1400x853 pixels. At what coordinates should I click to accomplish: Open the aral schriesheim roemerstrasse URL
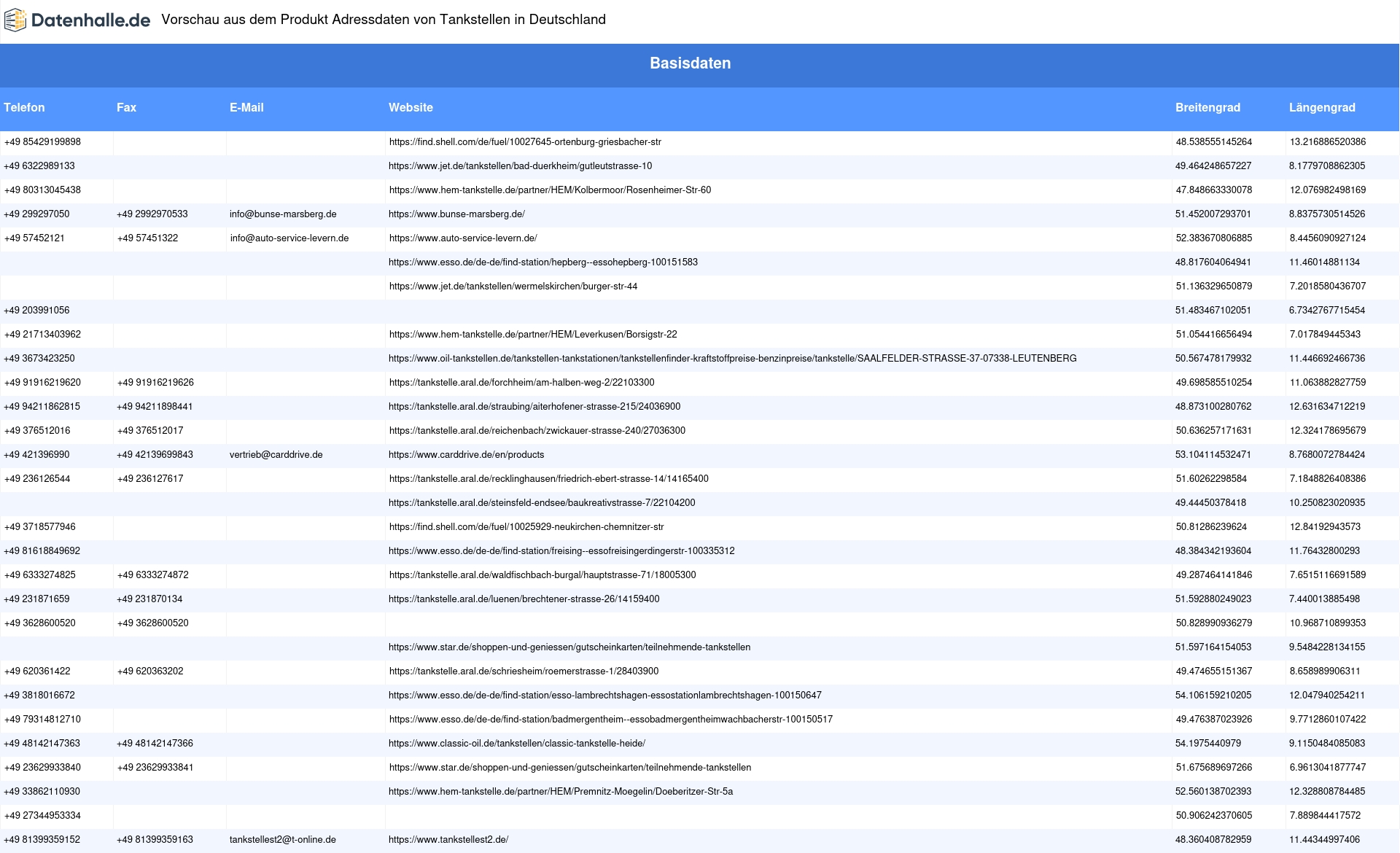(524, 671)
